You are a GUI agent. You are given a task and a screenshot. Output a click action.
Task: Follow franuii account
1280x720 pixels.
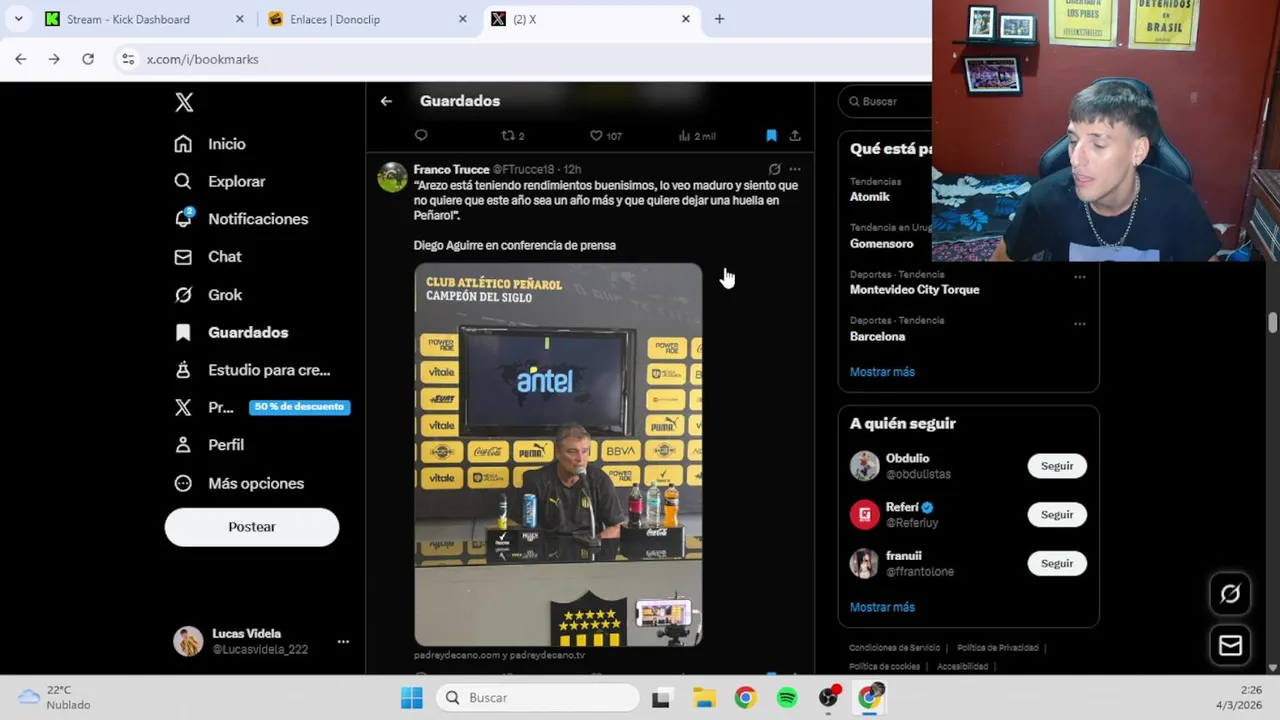click(1057, 563)
